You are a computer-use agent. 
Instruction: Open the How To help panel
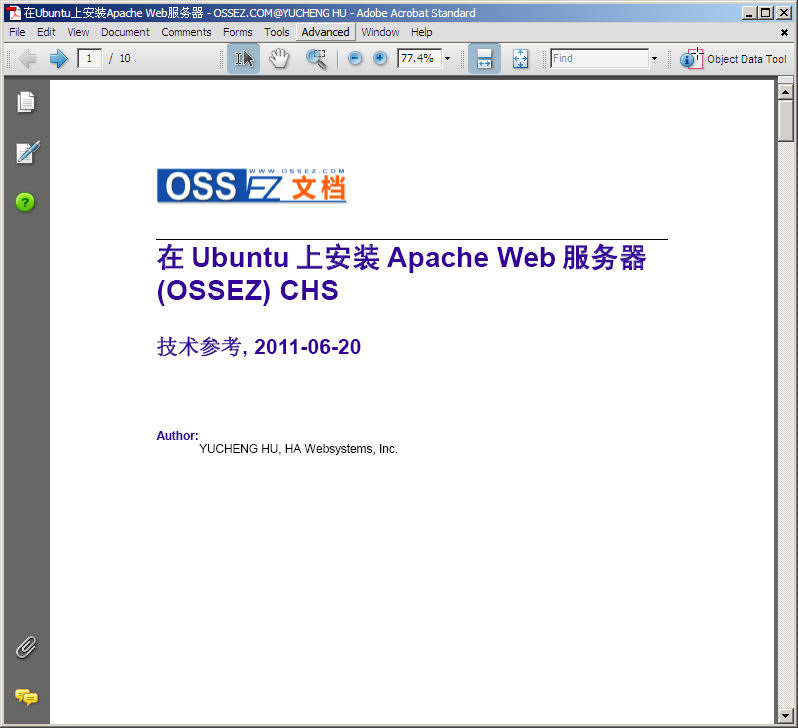pyautogui.click(x=25, y=202)
